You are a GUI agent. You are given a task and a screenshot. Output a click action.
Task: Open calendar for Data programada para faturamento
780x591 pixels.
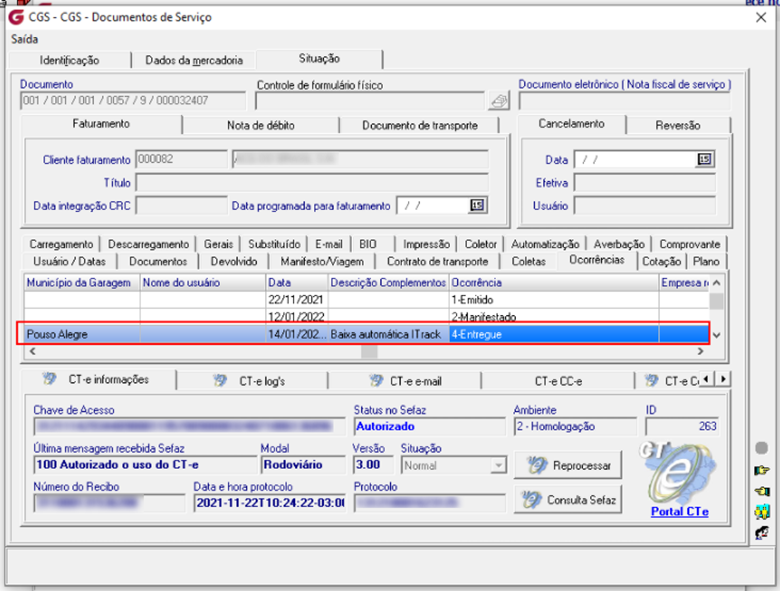(x=477, y=205)
